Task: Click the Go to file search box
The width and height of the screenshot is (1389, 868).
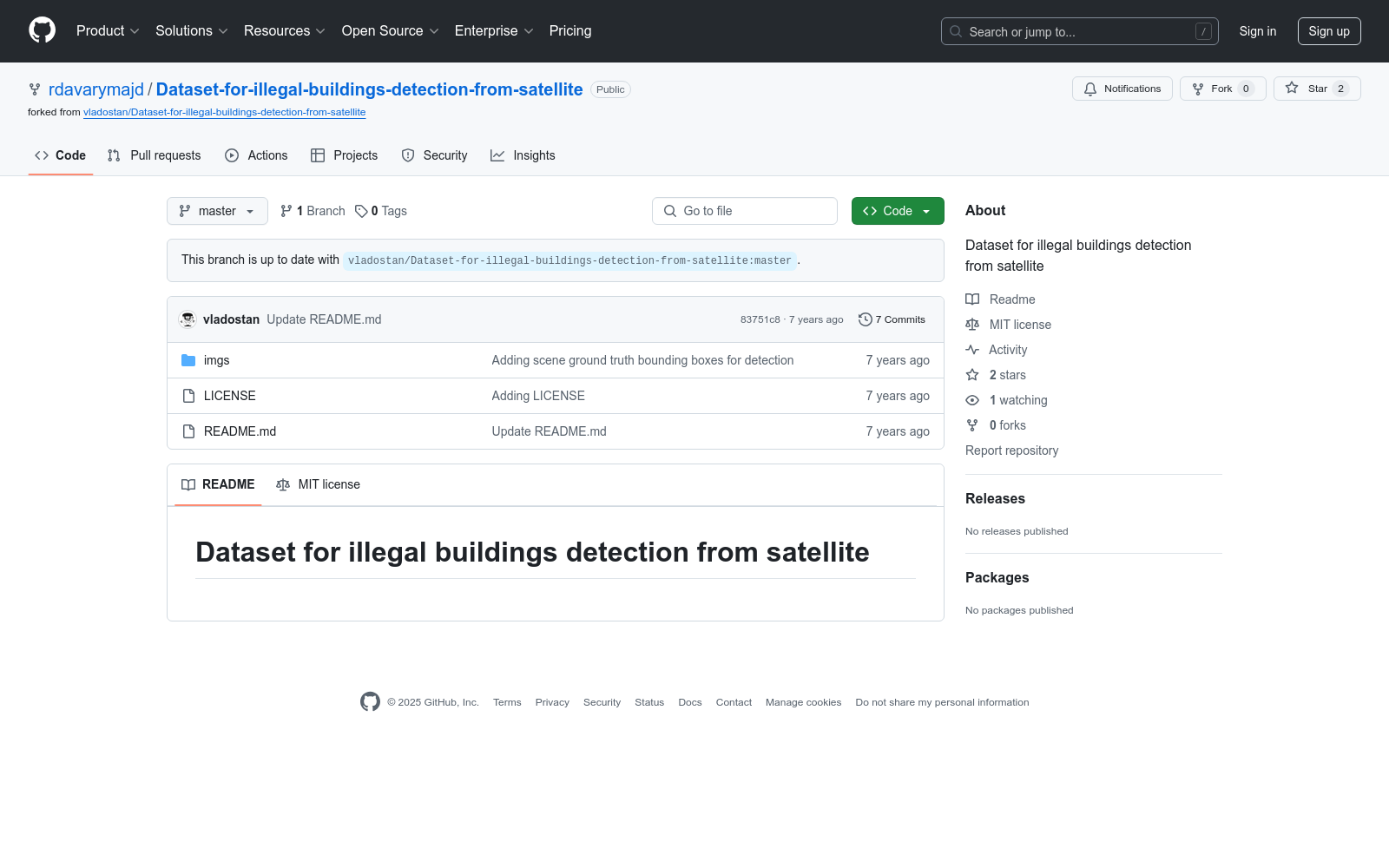Action: point(745,211)
